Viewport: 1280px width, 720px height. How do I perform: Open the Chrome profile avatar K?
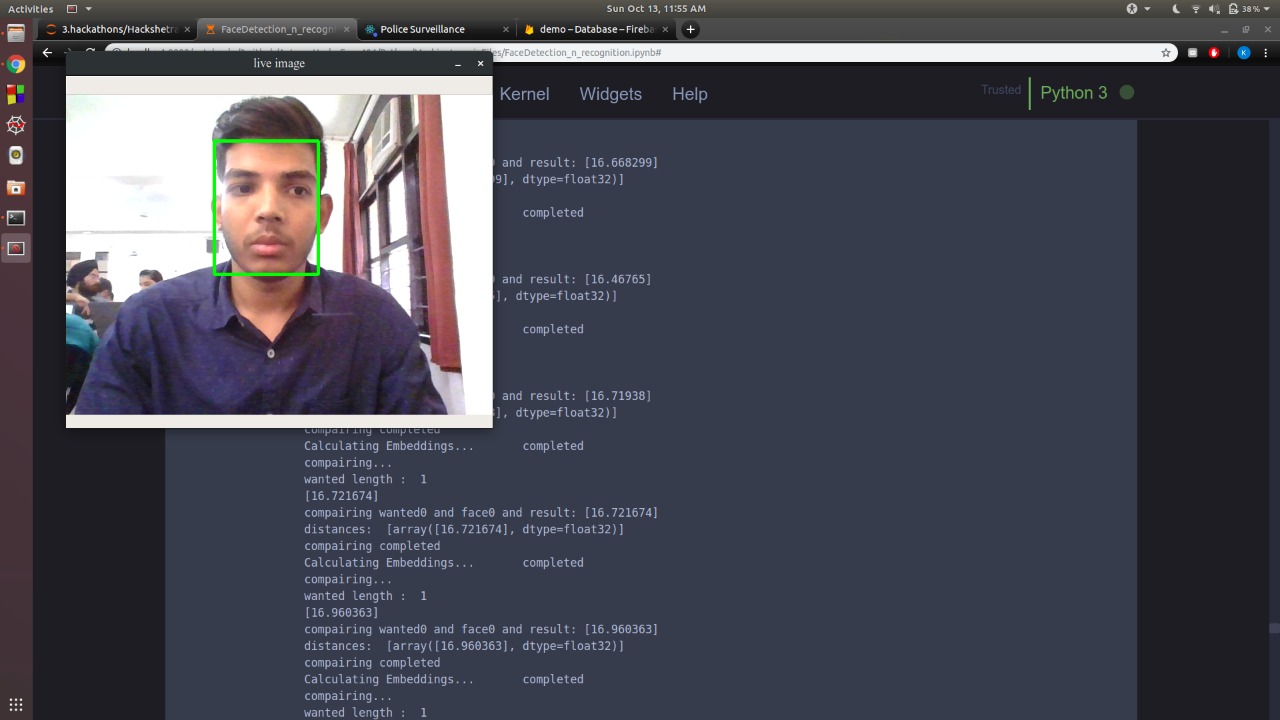point(1244,52)
